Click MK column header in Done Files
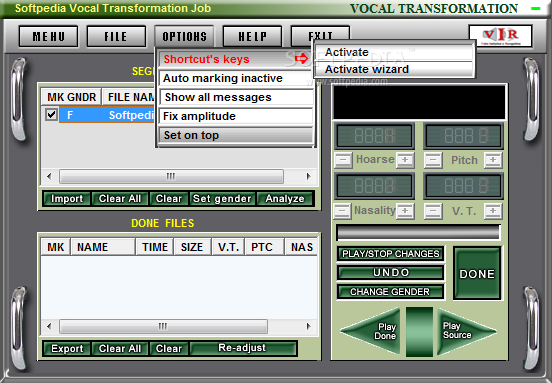552x383 pixels. [56, 247]
